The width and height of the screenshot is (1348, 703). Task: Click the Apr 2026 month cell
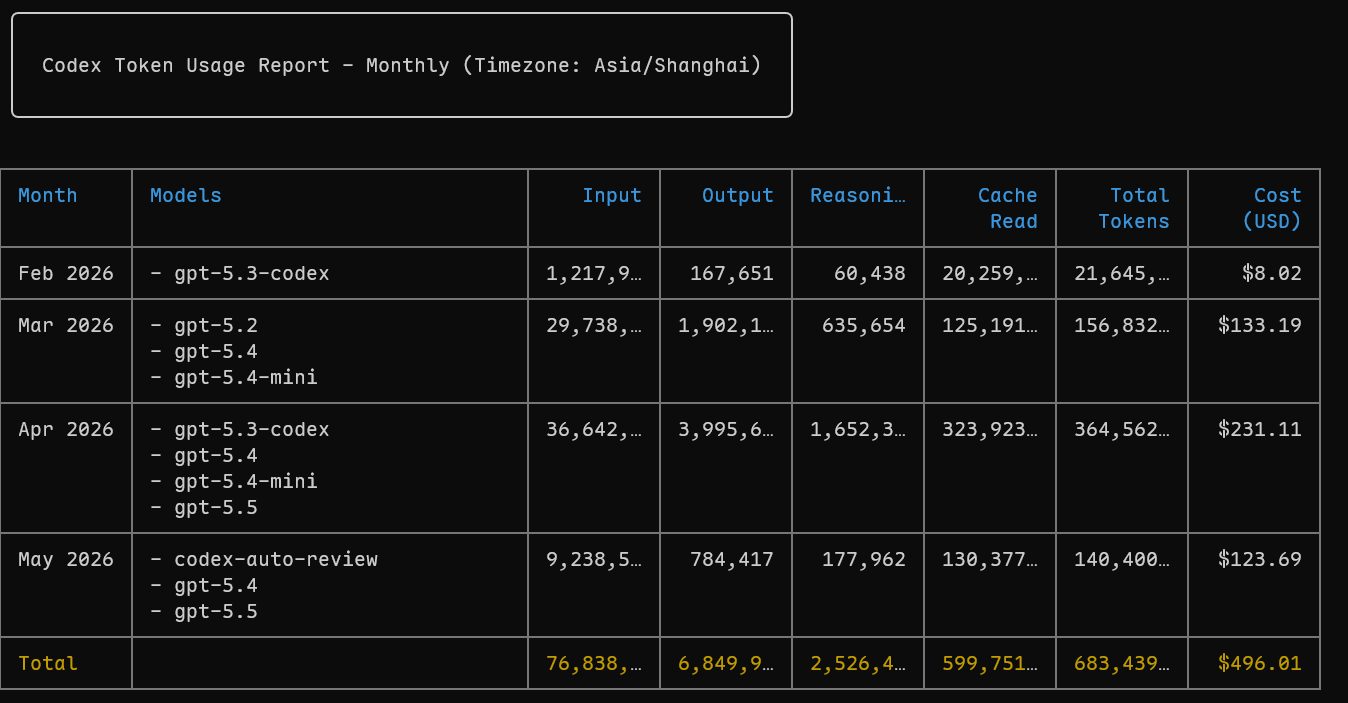[x=66, y=429]
